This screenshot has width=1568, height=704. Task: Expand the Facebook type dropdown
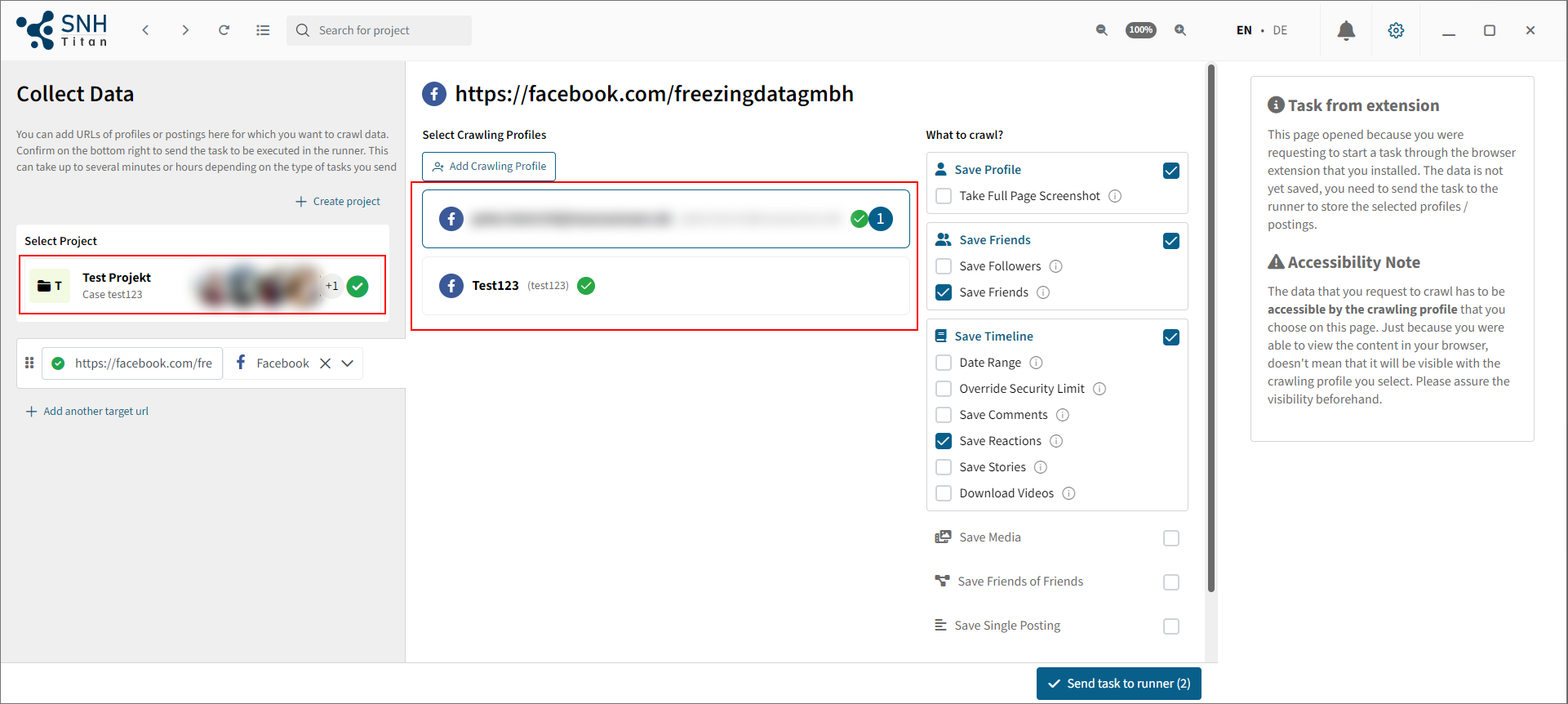pos(348,363)
